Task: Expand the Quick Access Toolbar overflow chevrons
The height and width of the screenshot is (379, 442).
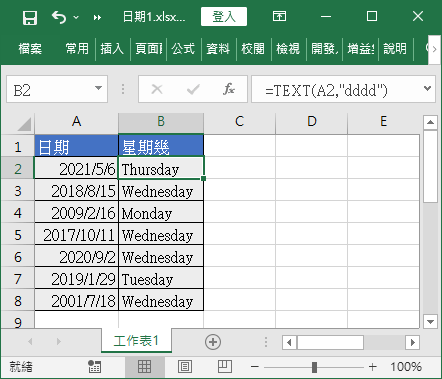Action: tap(97, 17)
